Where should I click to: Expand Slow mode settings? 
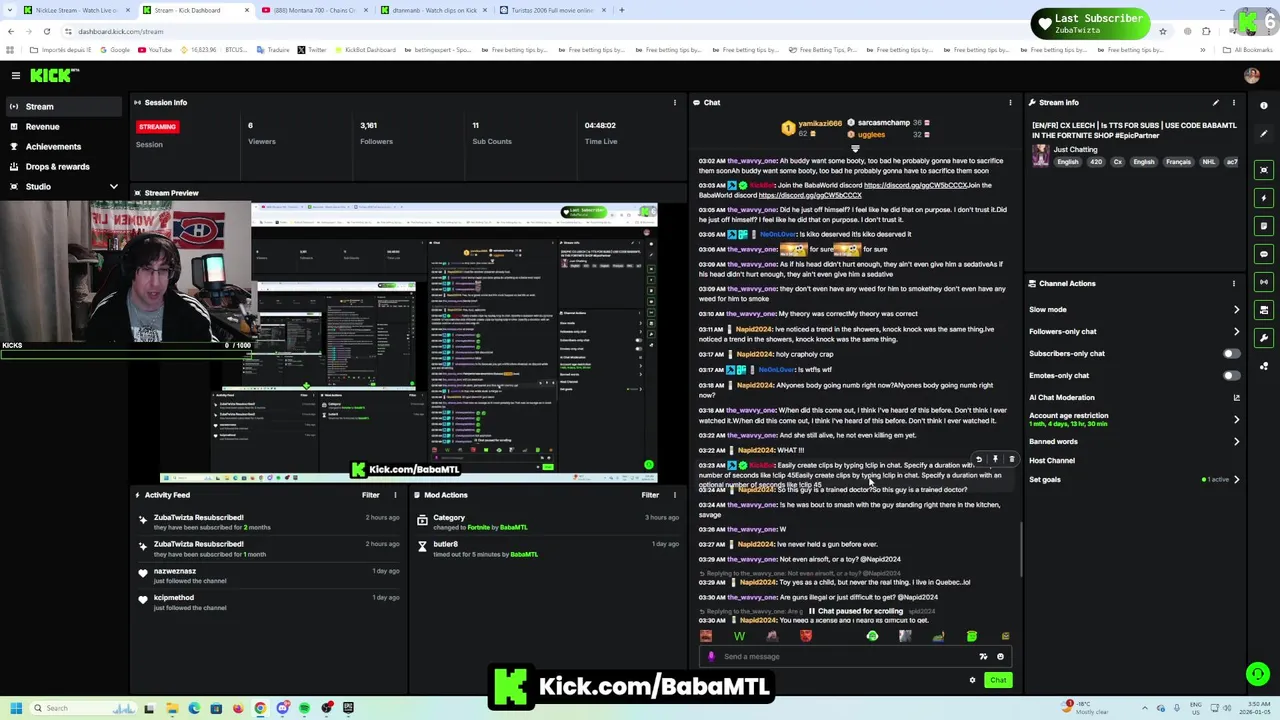(x=1236, y=309)
